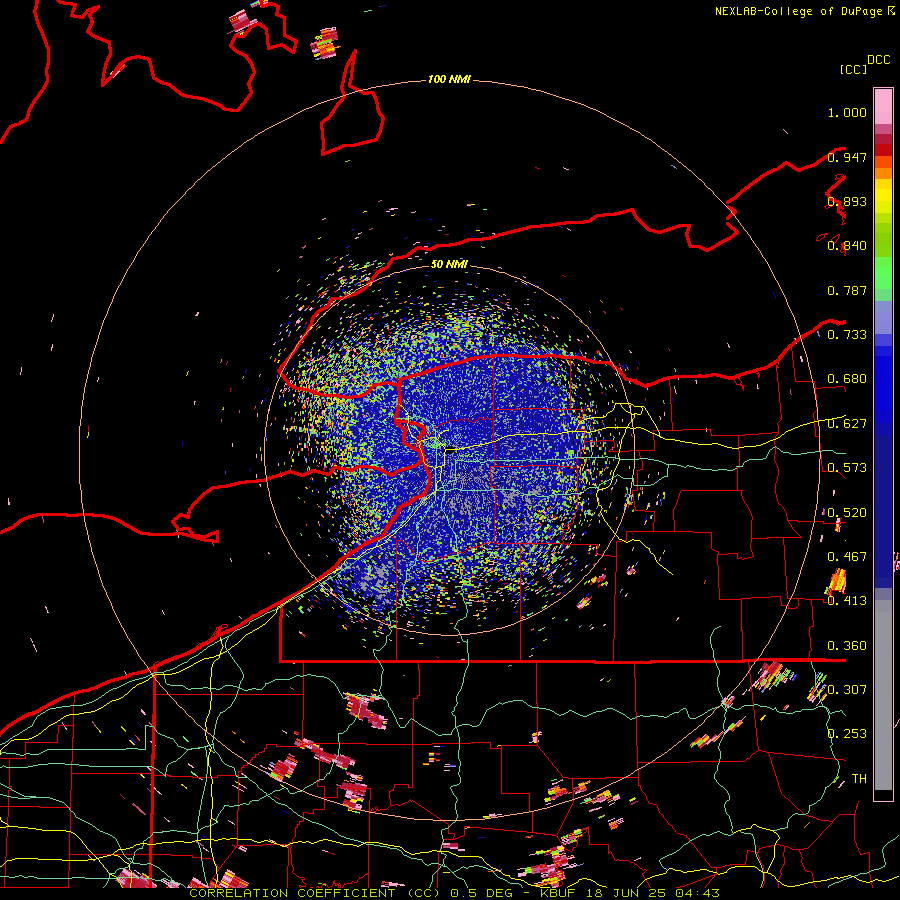Image resolution: width=900 pixels, height=900 pixels.
Task: Click the bright green segment of color scale
Action: [883, 273]
